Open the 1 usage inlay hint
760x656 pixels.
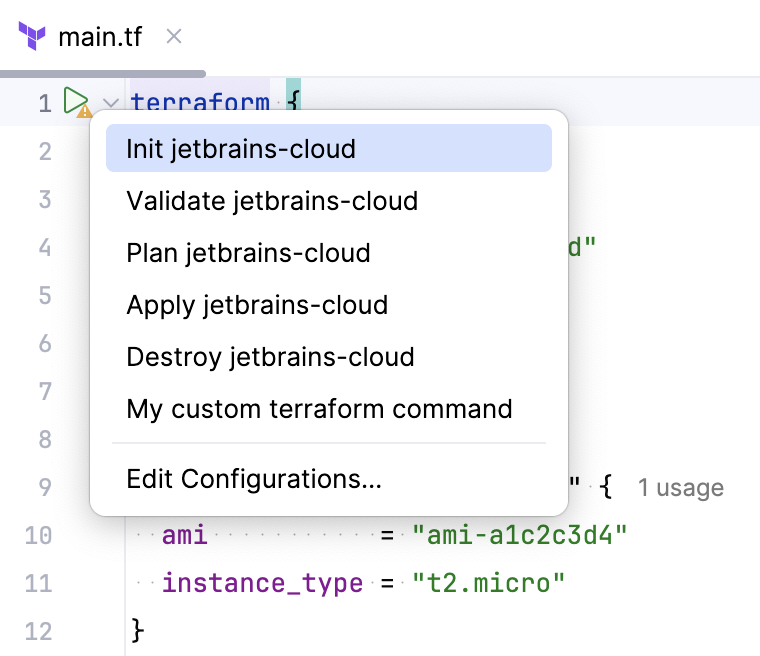(x=680, y=488)
